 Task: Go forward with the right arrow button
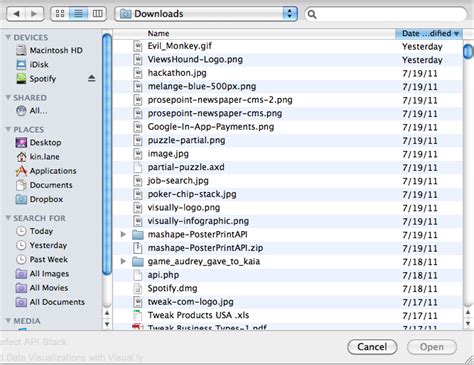tap(35, 14)
